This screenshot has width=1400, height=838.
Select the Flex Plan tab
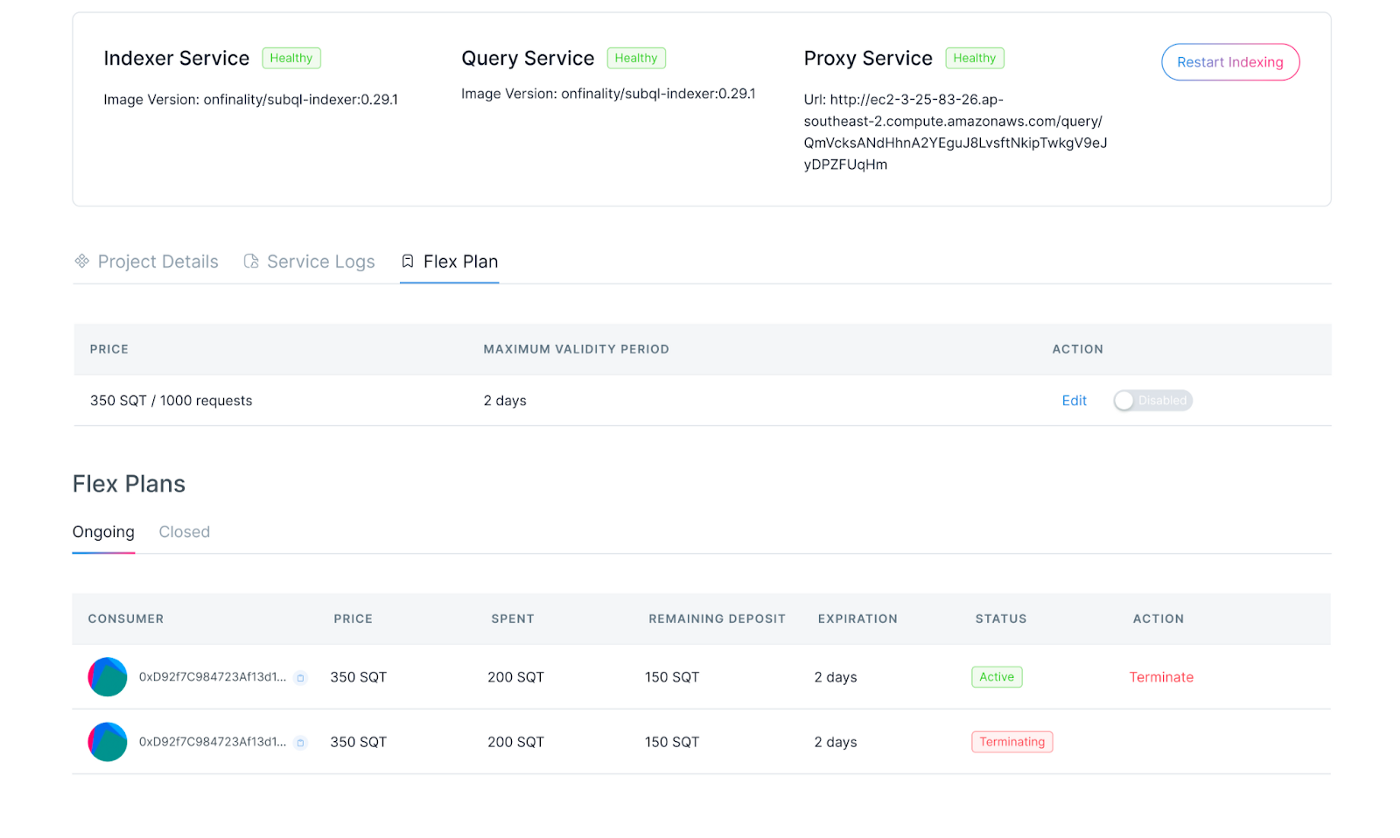coord(449,261)
